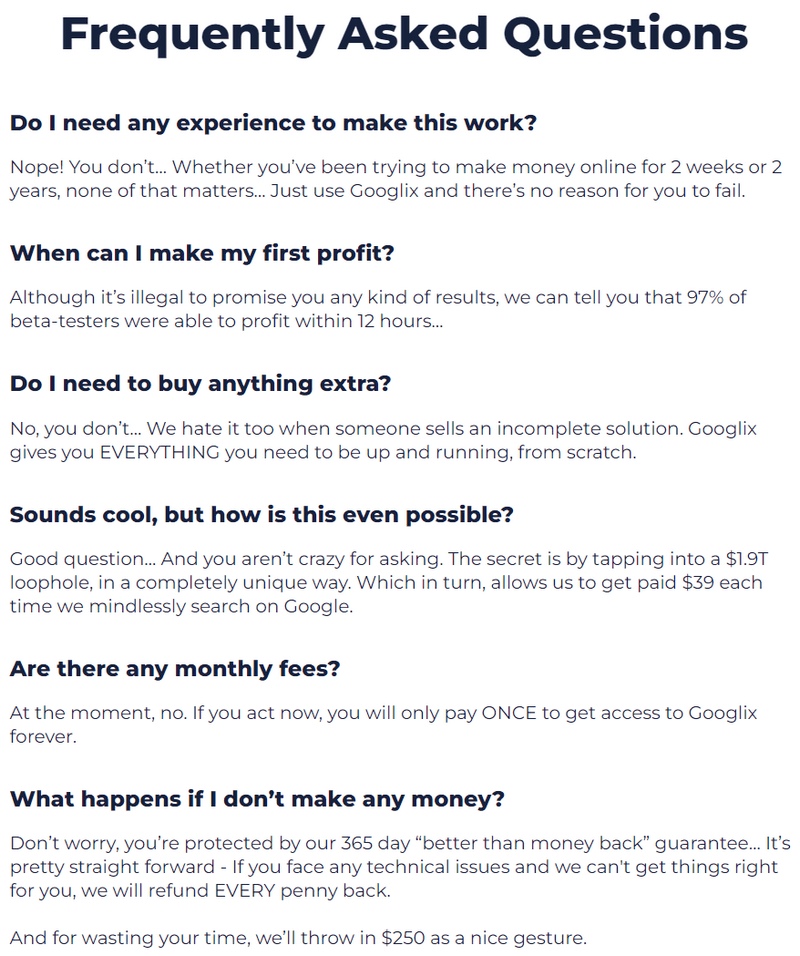The height and width of the screenshot is (956, 800).
Task: Select the 'Sounds cool, but how is this even possible?' question
Action: 262,515
